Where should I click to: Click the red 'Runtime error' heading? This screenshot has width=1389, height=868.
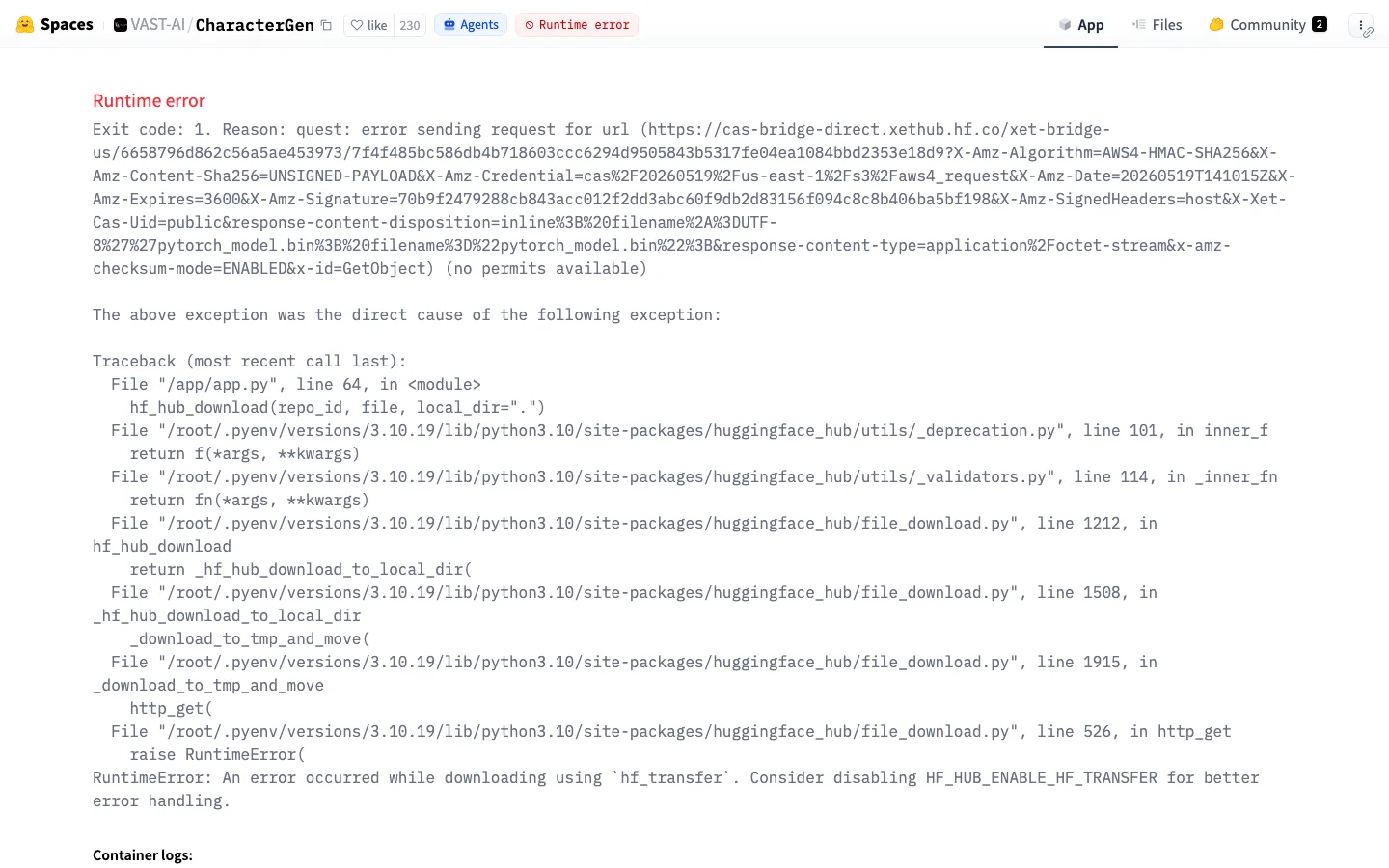point(149,101)
